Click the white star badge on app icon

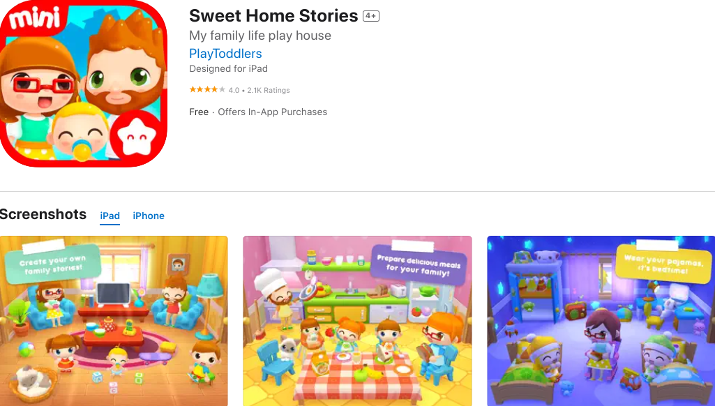136,135
